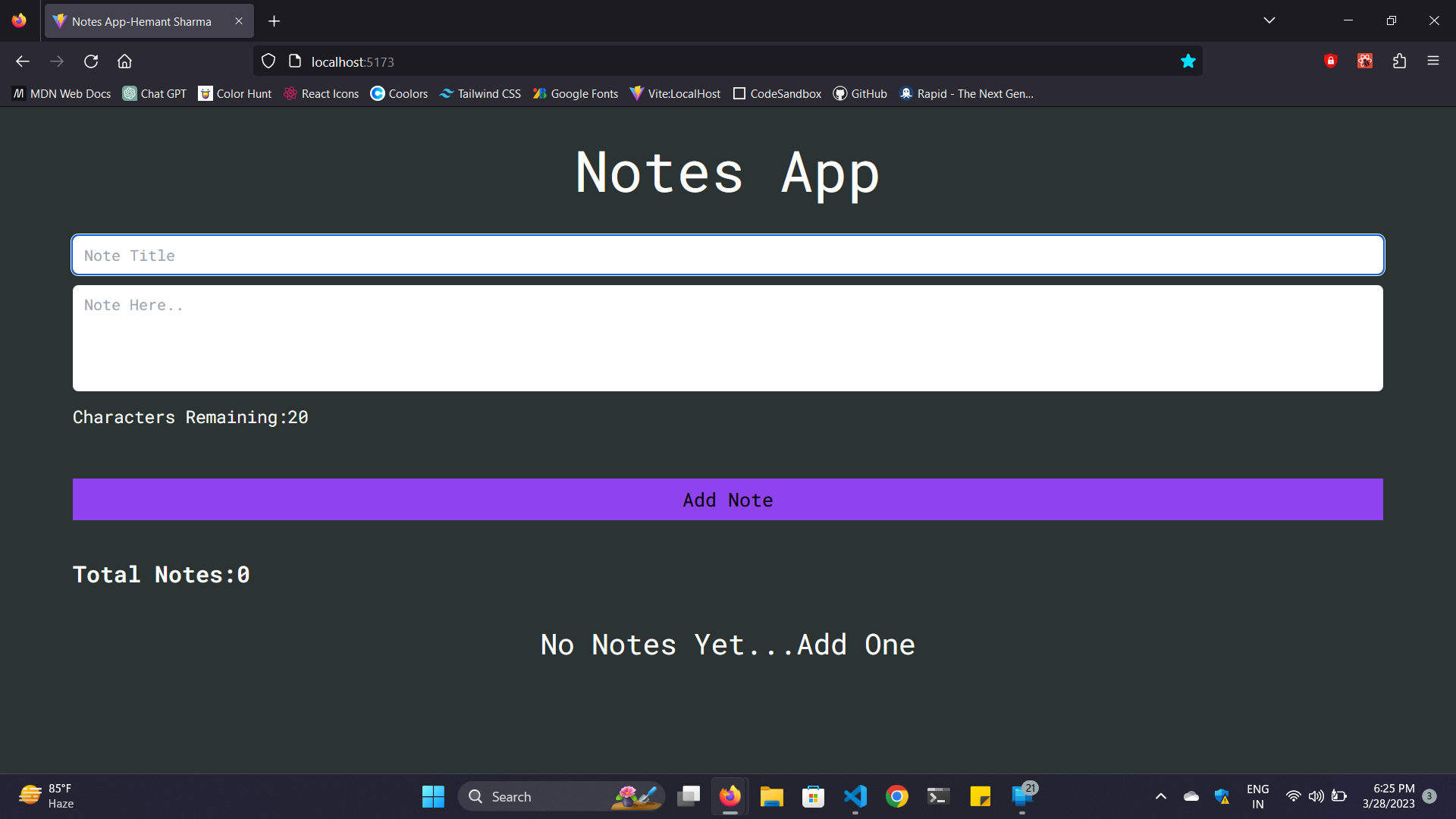Open the Wi-Fi network tray icon
This screenshot has height=819, width=1456.
pos(1294,796)
